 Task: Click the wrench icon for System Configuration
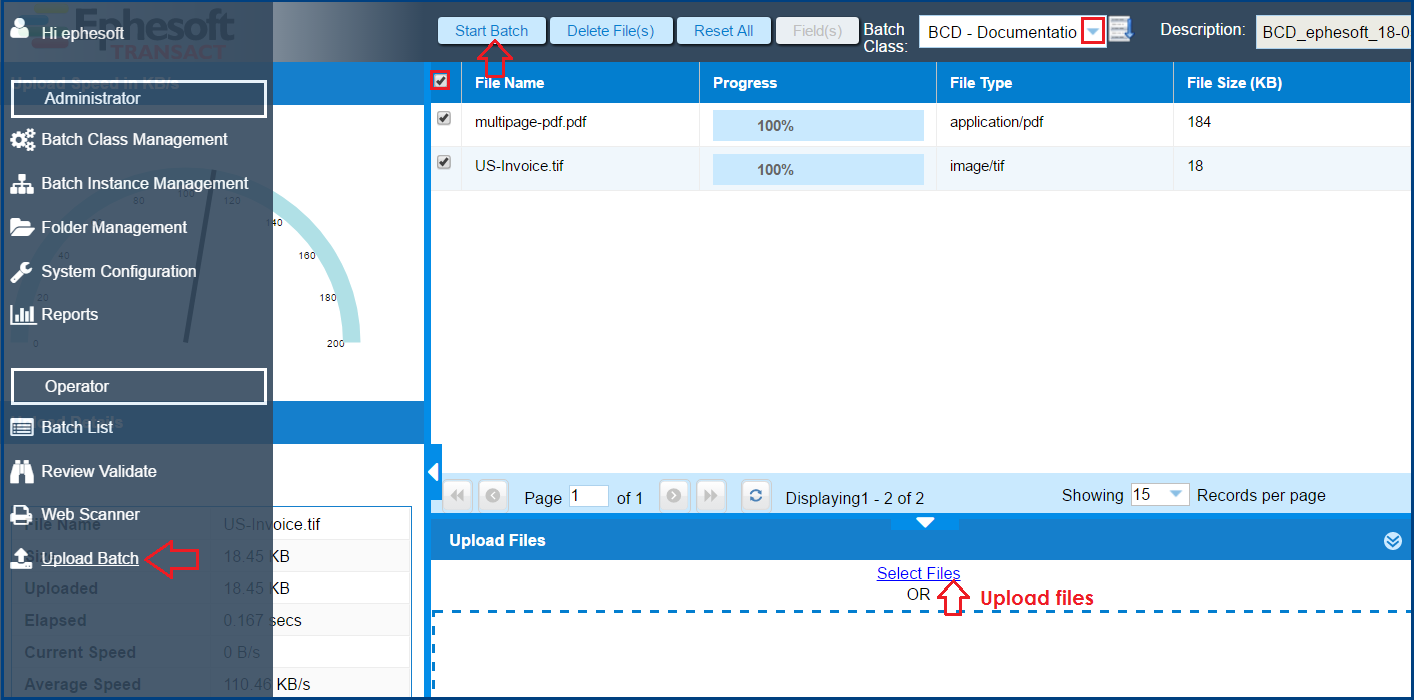point(22,272)
